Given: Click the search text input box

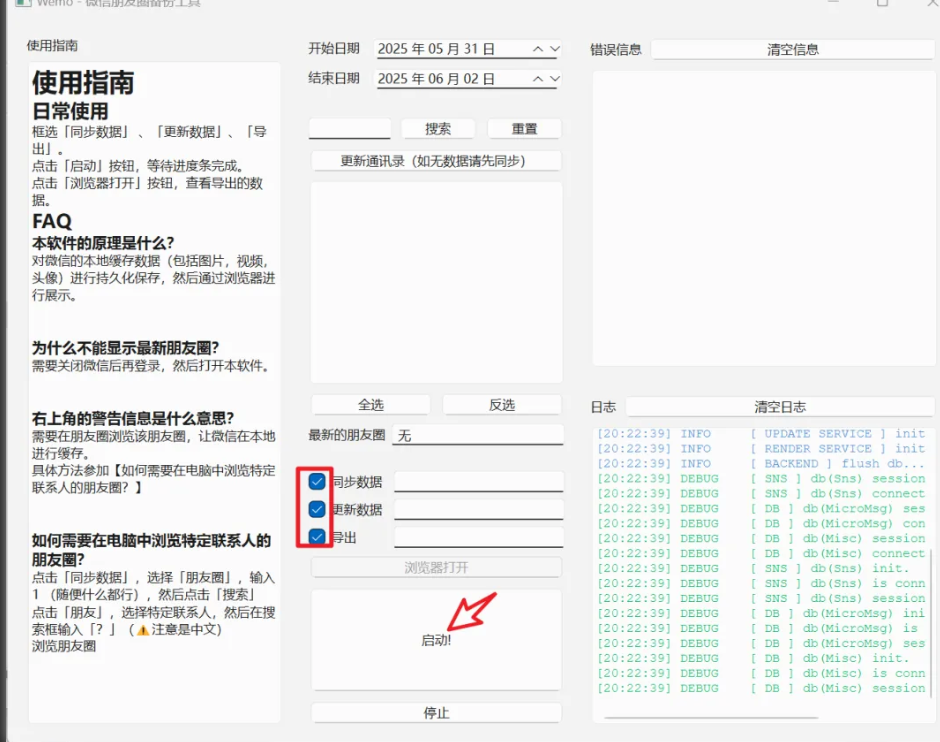Looking at the screenshot, I should (350, 129).
